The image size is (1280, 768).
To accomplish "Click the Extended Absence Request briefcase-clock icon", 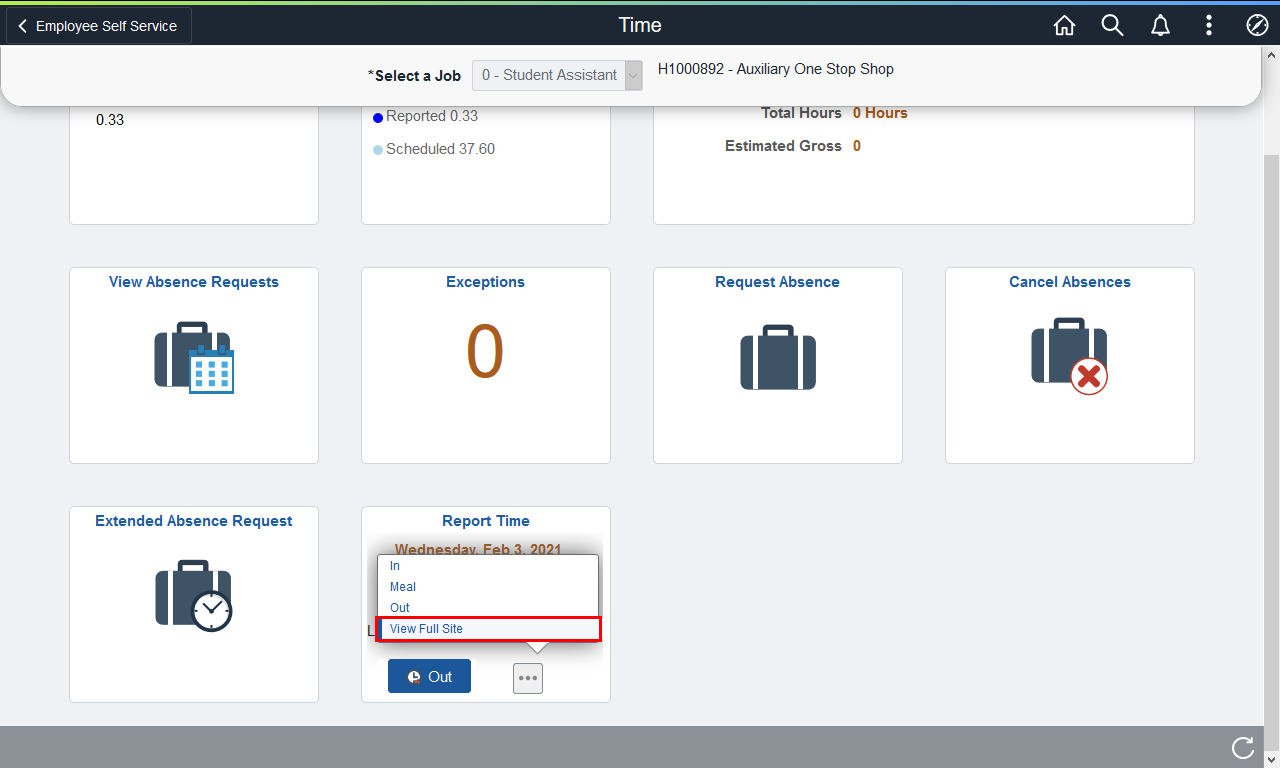I will point(193,596).
